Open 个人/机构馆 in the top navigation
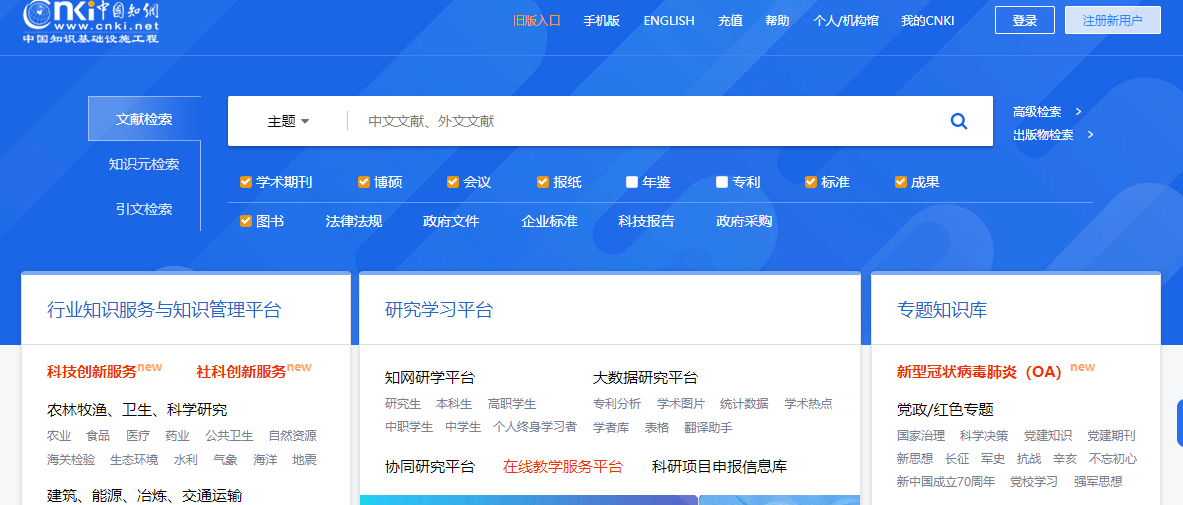 846,20
